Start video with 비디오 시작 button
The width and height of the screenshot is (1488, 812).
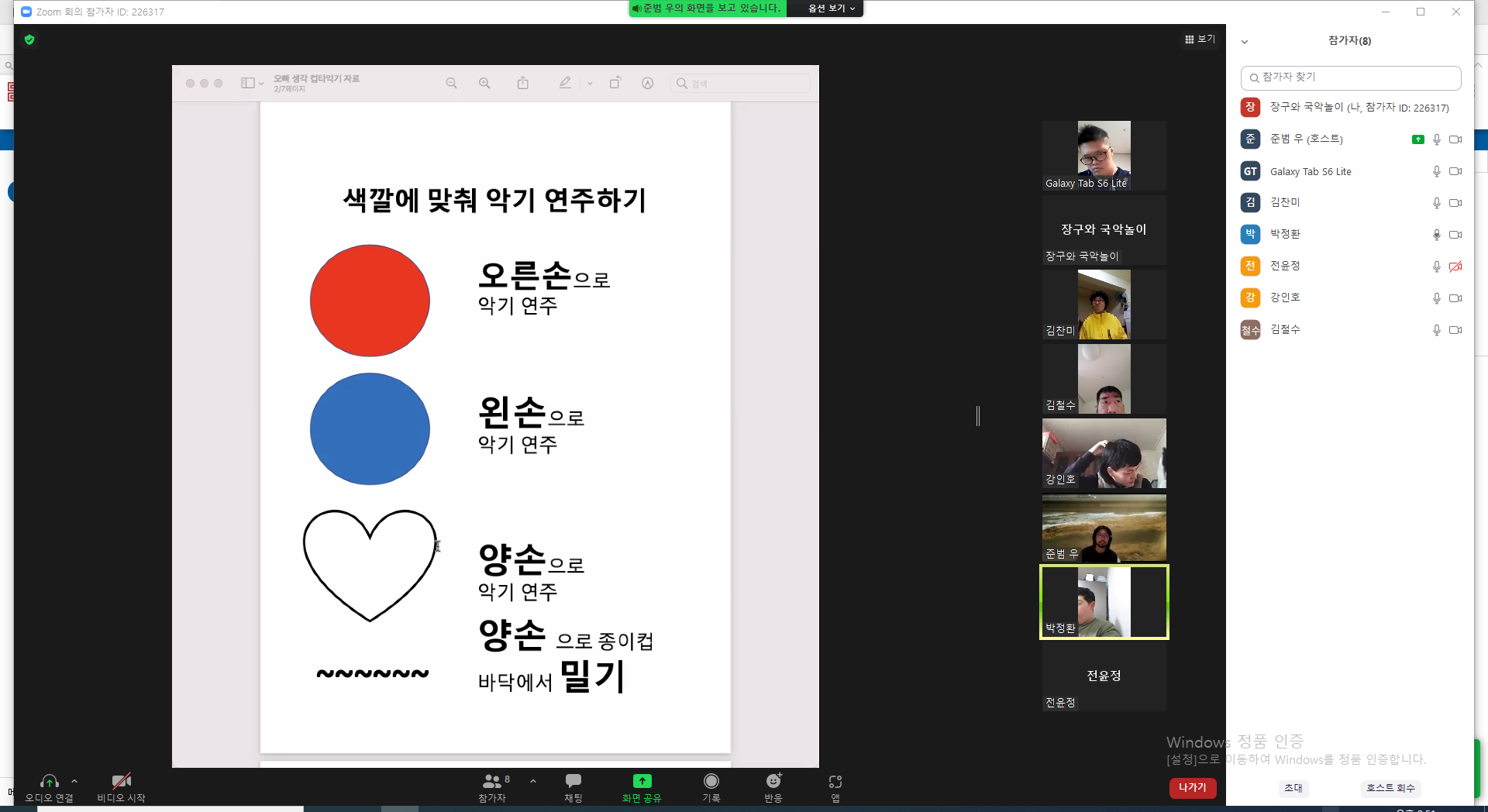pos(121,787)
